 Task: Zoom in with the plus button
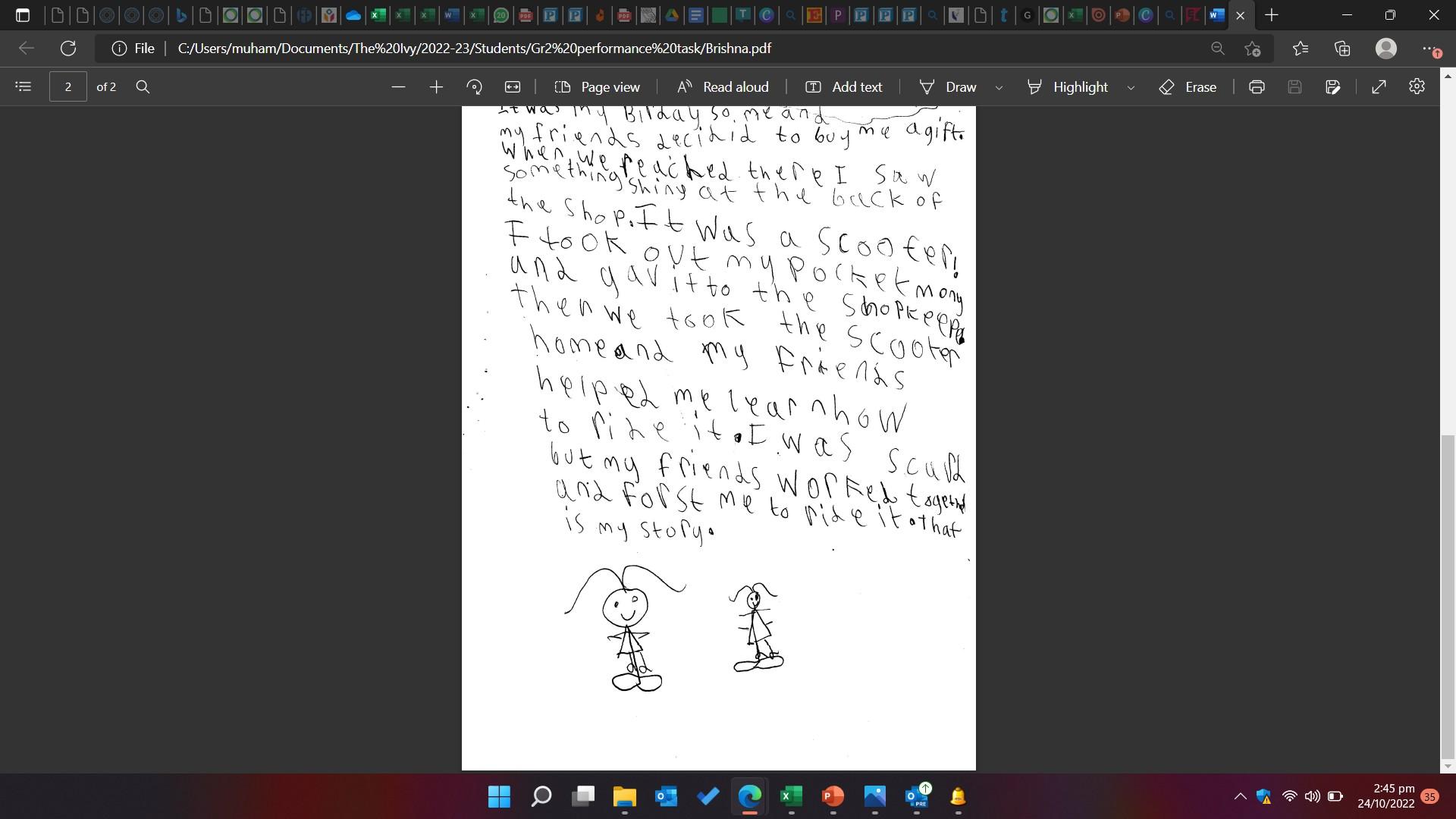point(436,86)
